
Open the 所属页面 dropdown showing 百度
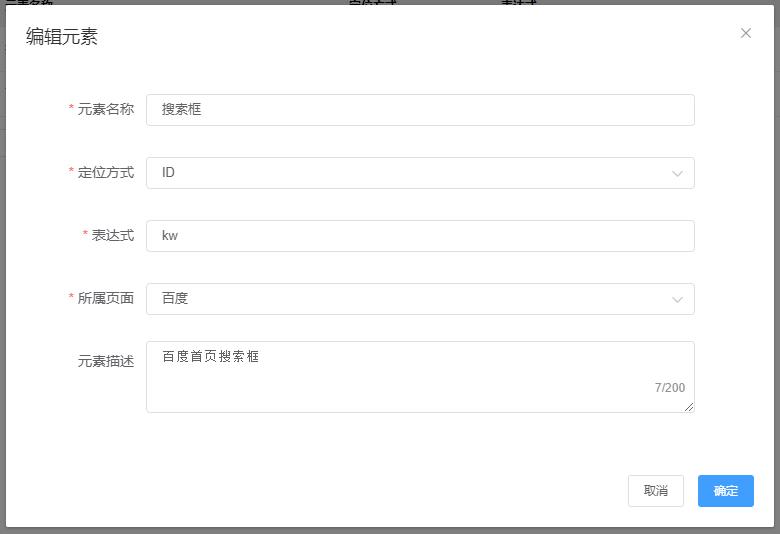click(410, 299)
